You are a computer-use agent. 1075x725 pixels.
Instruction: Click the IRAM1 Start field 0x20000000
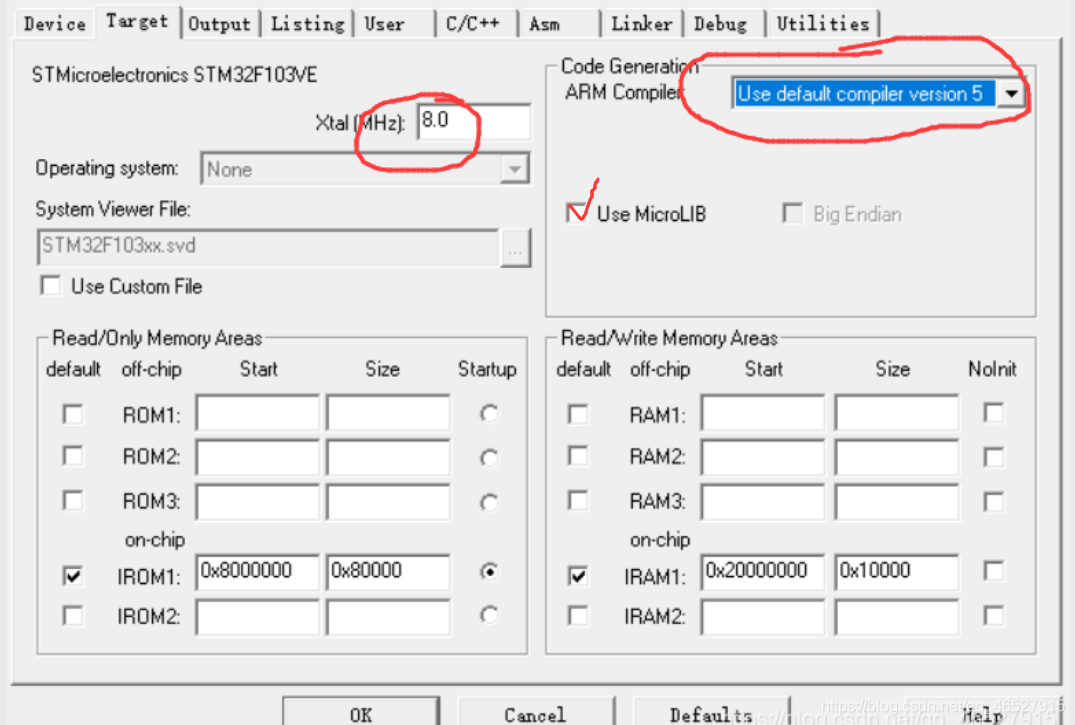coord(762,572)
